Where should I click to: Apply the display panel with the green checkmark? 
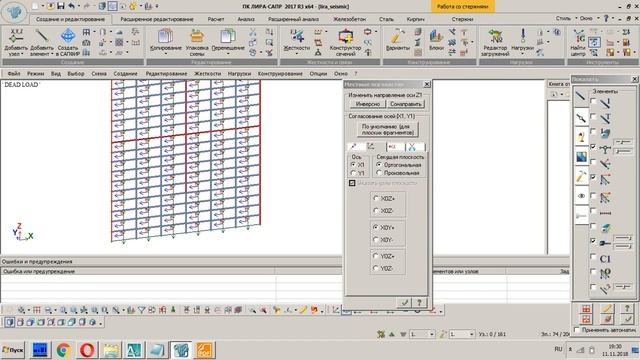click(x=628, y=319)
